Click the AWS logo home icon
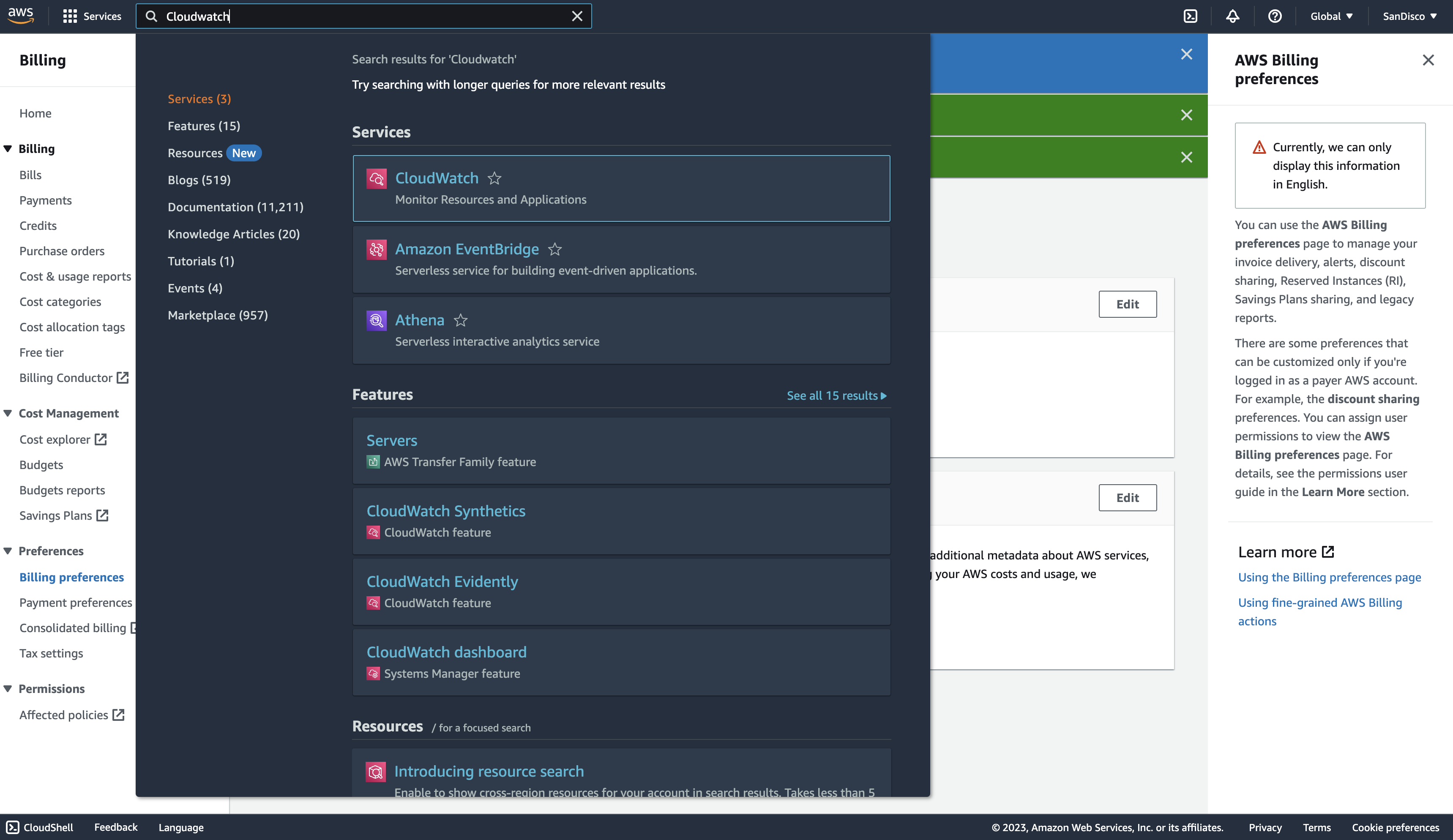This screenshot has height=840, width=1453. [x=21, y=16]
